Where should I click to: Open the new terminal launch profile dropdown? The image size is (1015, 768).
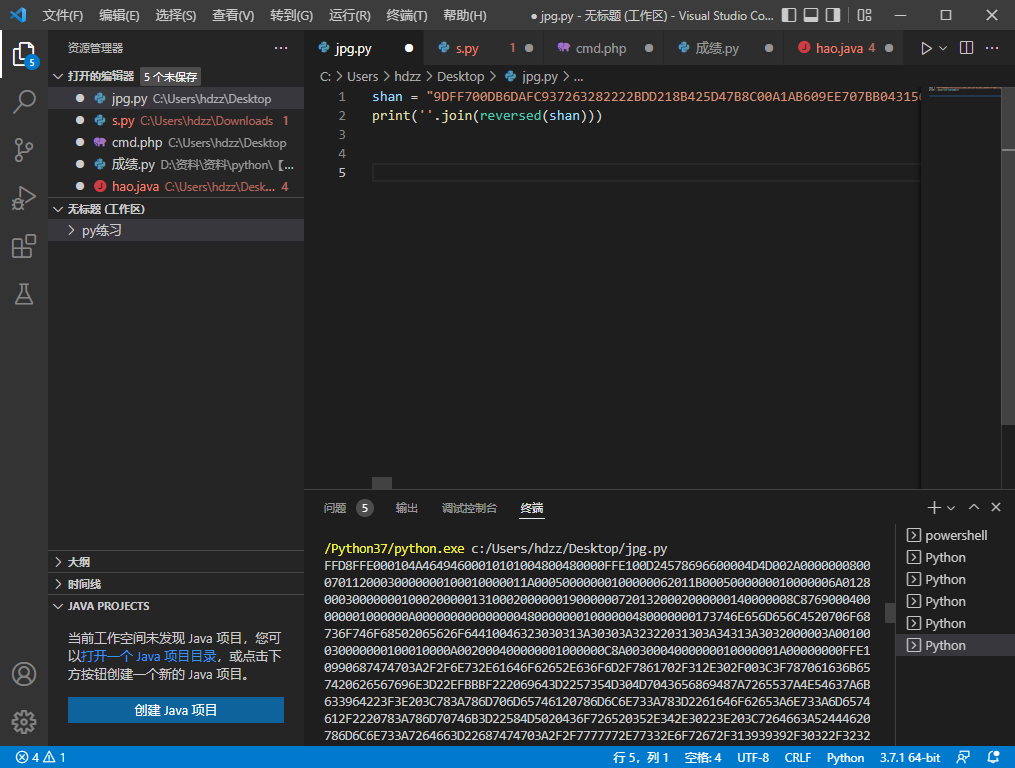click(951, 508)
